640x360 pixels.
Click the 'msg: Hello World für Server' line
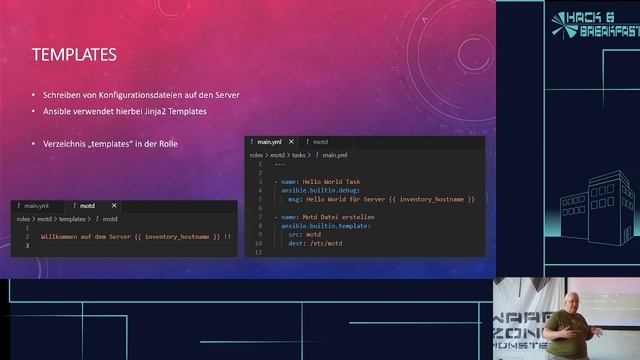(381, 200)
